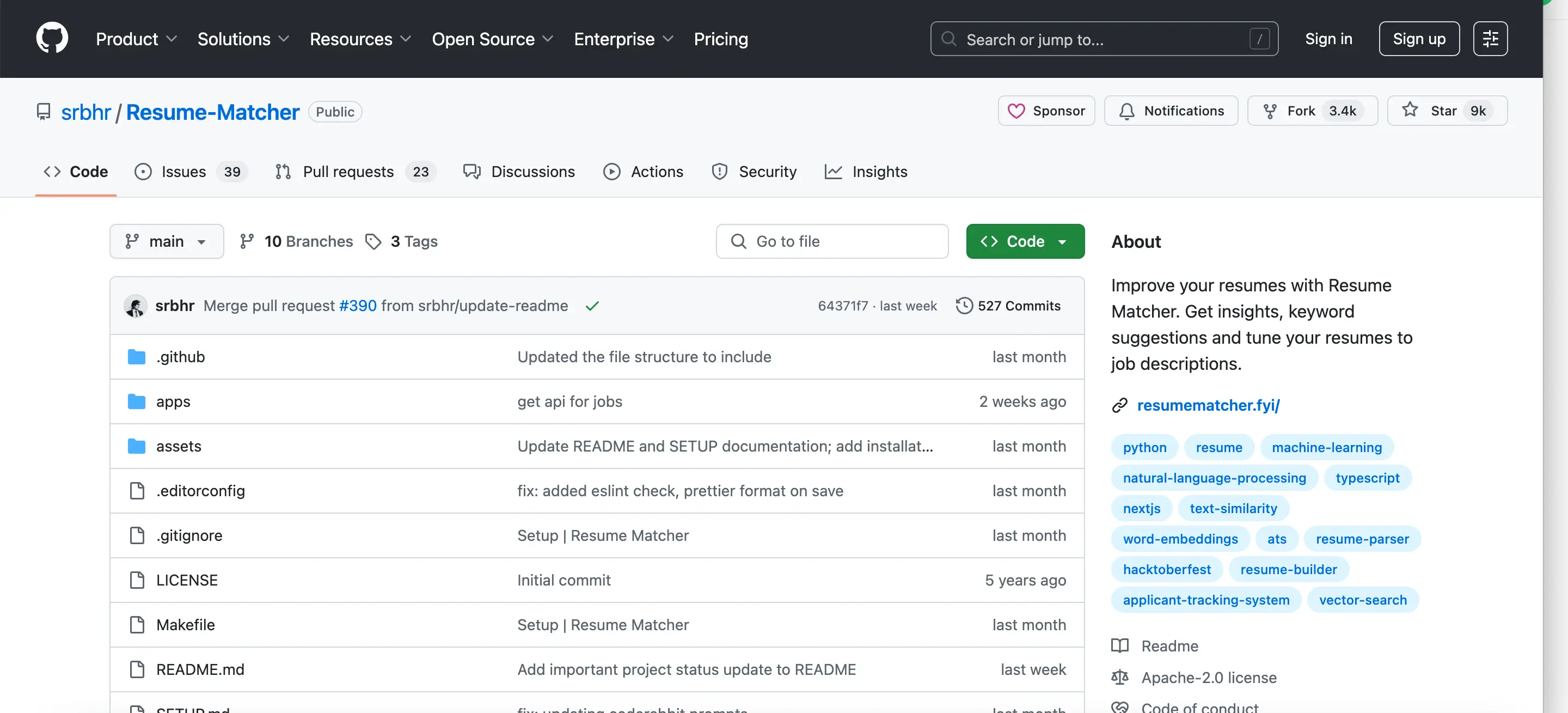Open the Enterprise dropdown menu

point(624,39)
